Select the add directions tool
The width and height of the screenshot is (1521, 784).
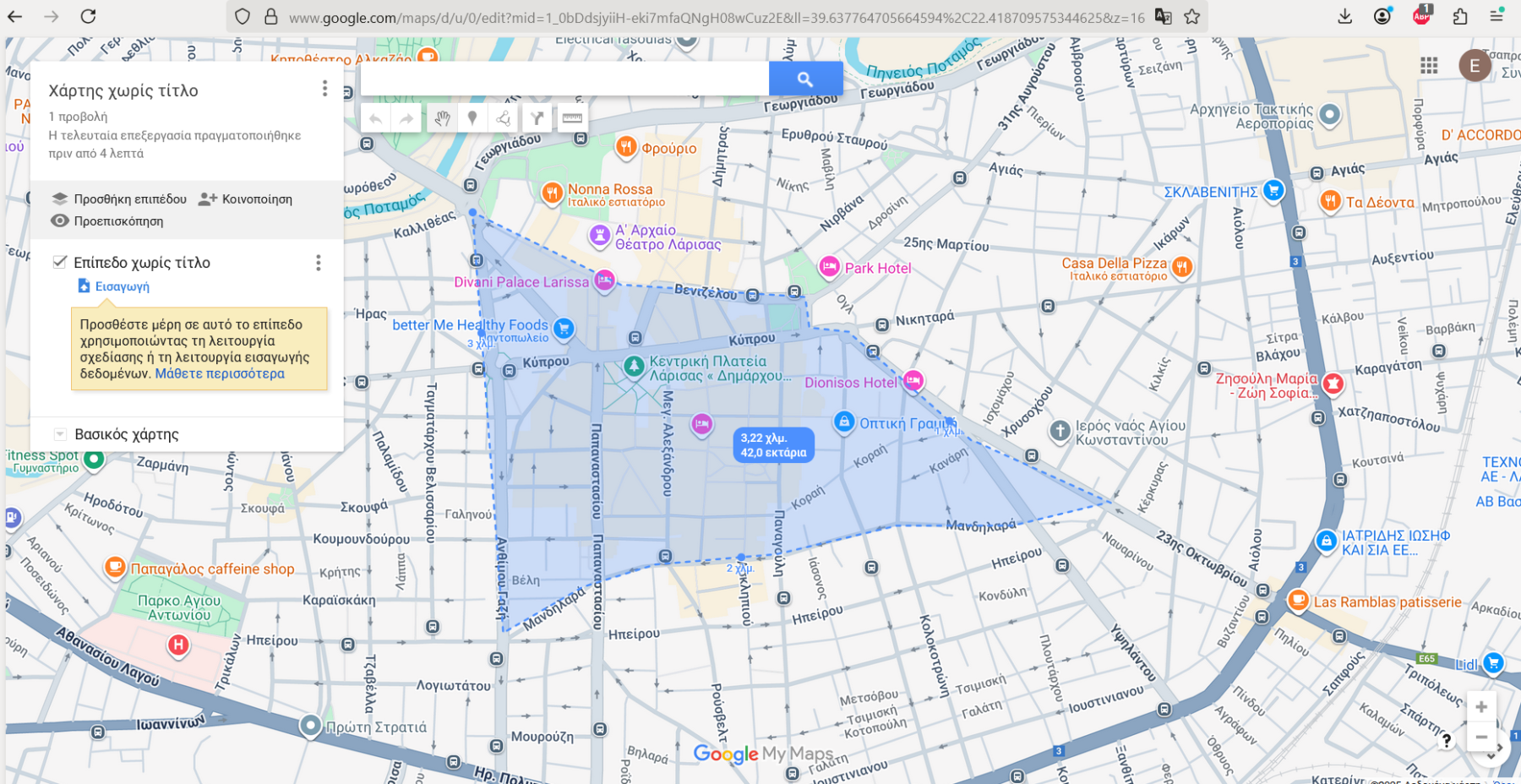click(x=537, y=118)
